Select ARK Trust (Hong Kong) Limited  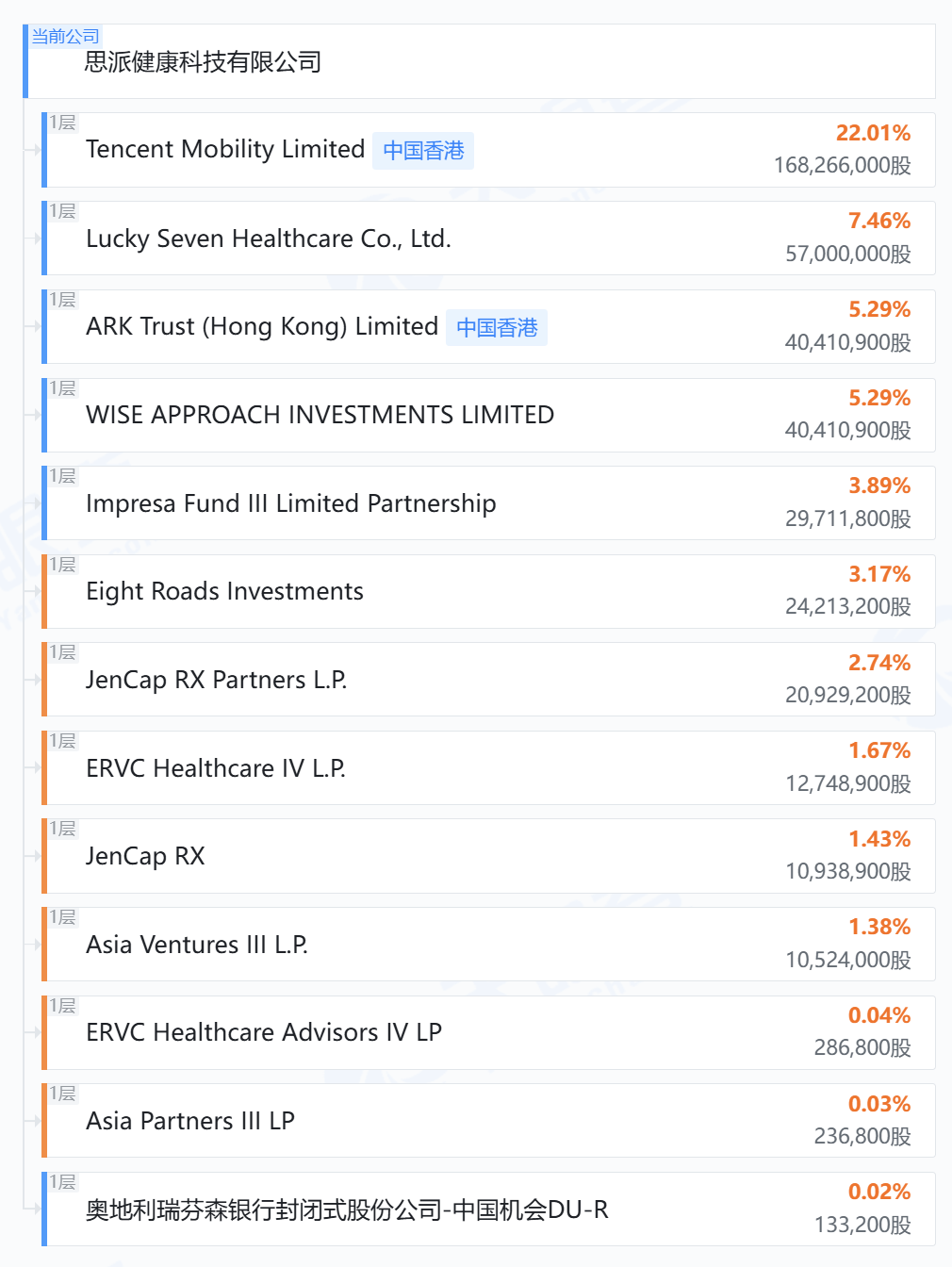point(261,327)
